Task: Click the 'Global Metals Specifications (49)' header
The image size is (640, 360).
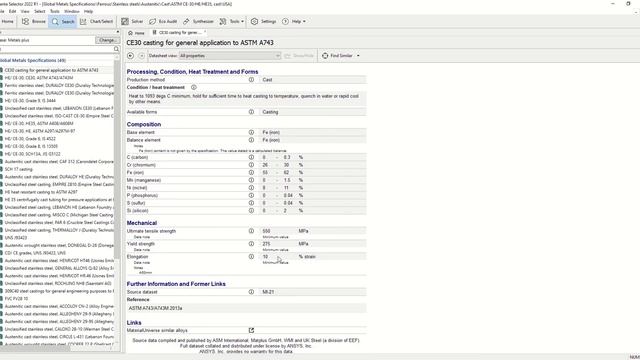Action: [33, 60]
